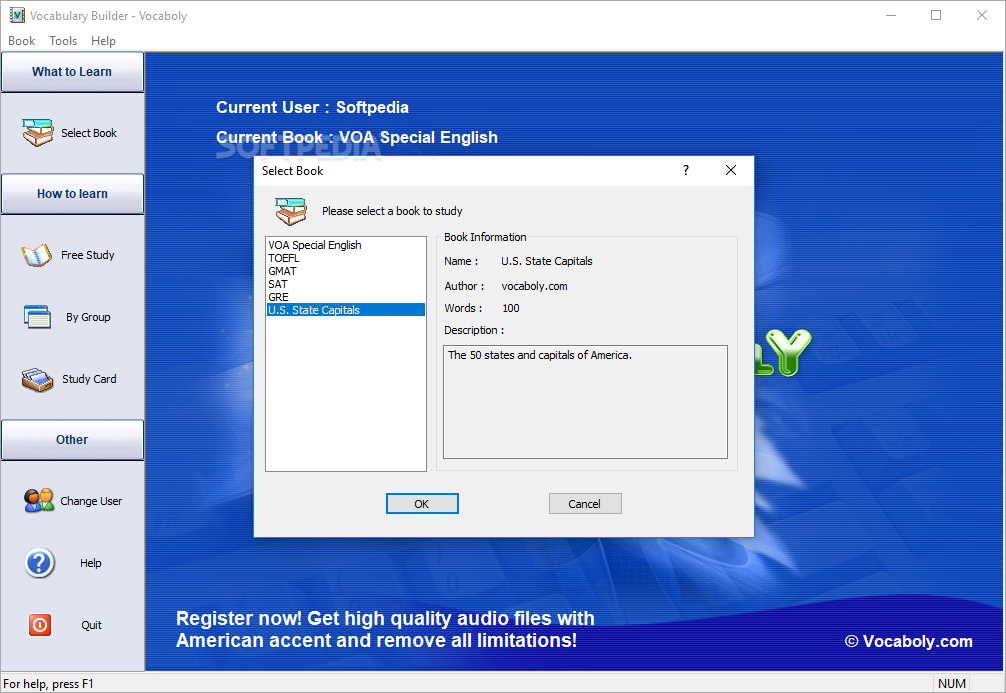Click the Register now promotional text
1006x693 pixels.
385,629
